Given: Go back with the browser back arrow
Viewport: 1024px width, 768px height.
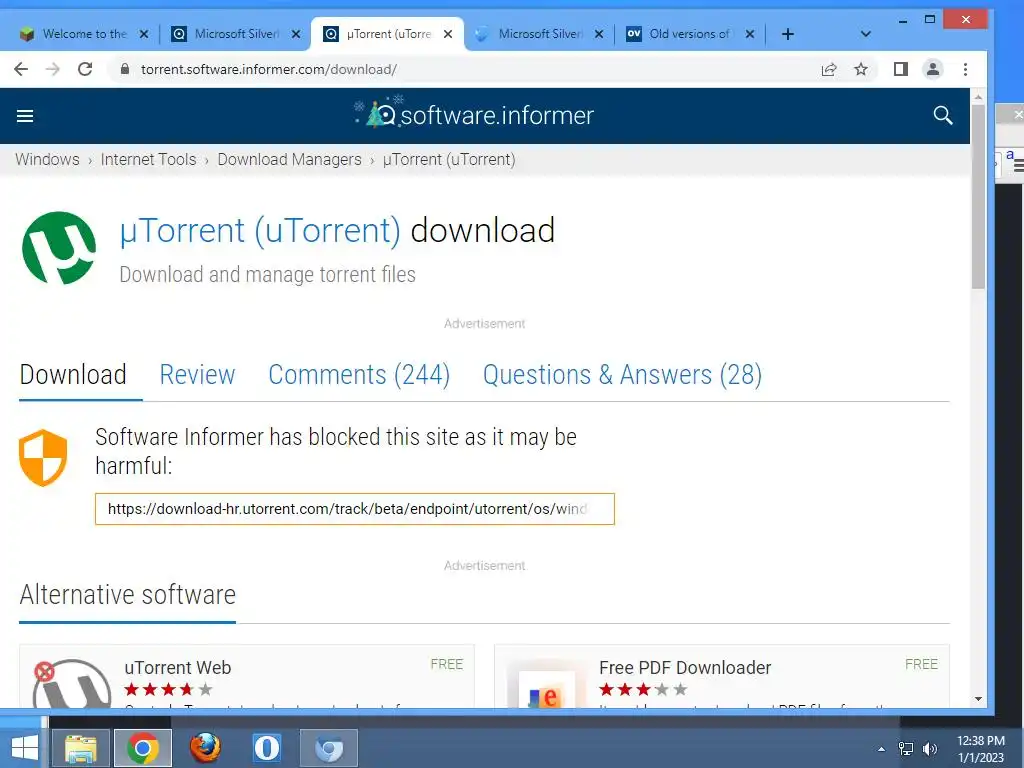Looking at the screenshot, I should pos(21,69).
